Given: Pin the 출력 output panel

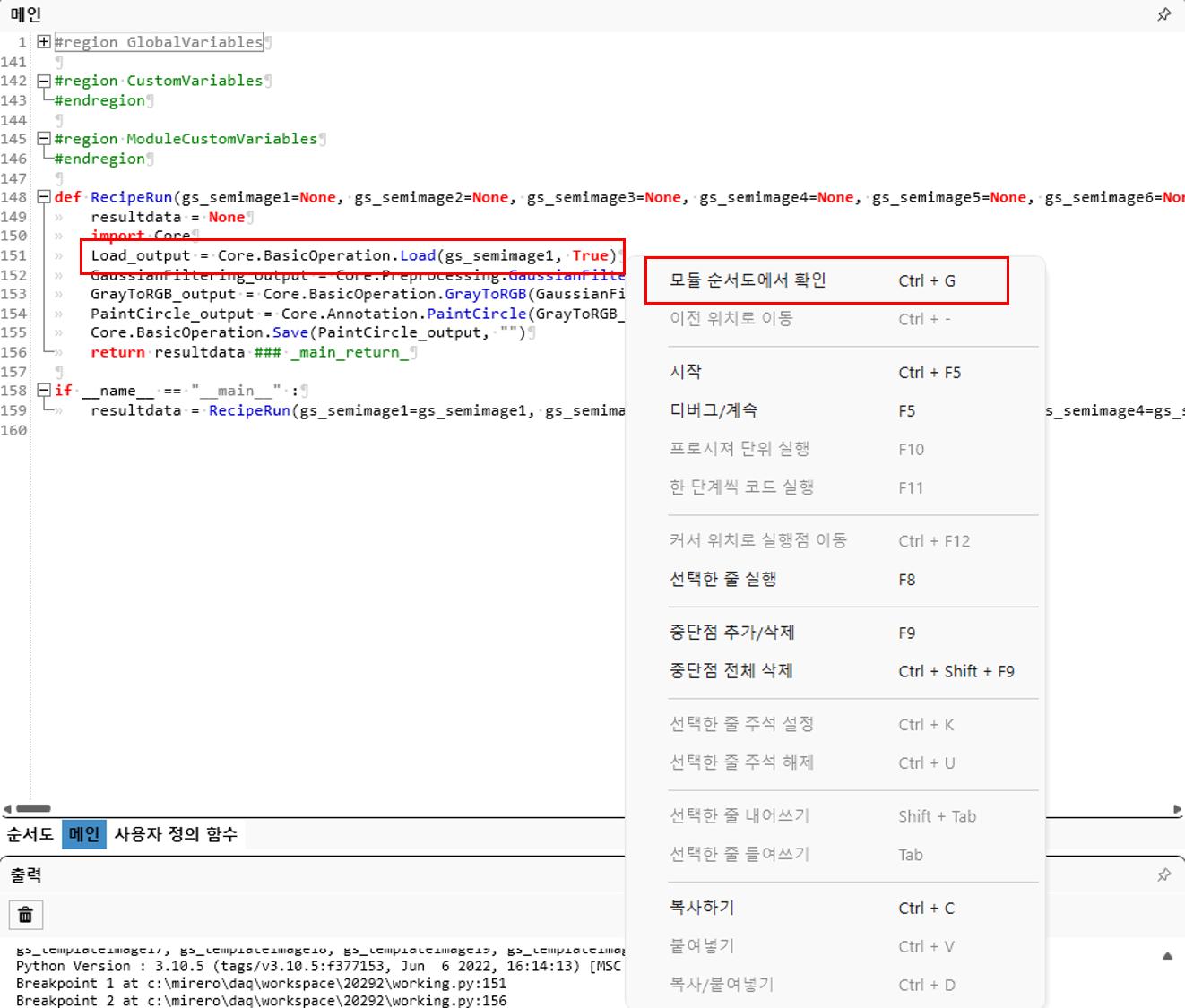Looking at the screenshot, I should (x=1163, y=874).
